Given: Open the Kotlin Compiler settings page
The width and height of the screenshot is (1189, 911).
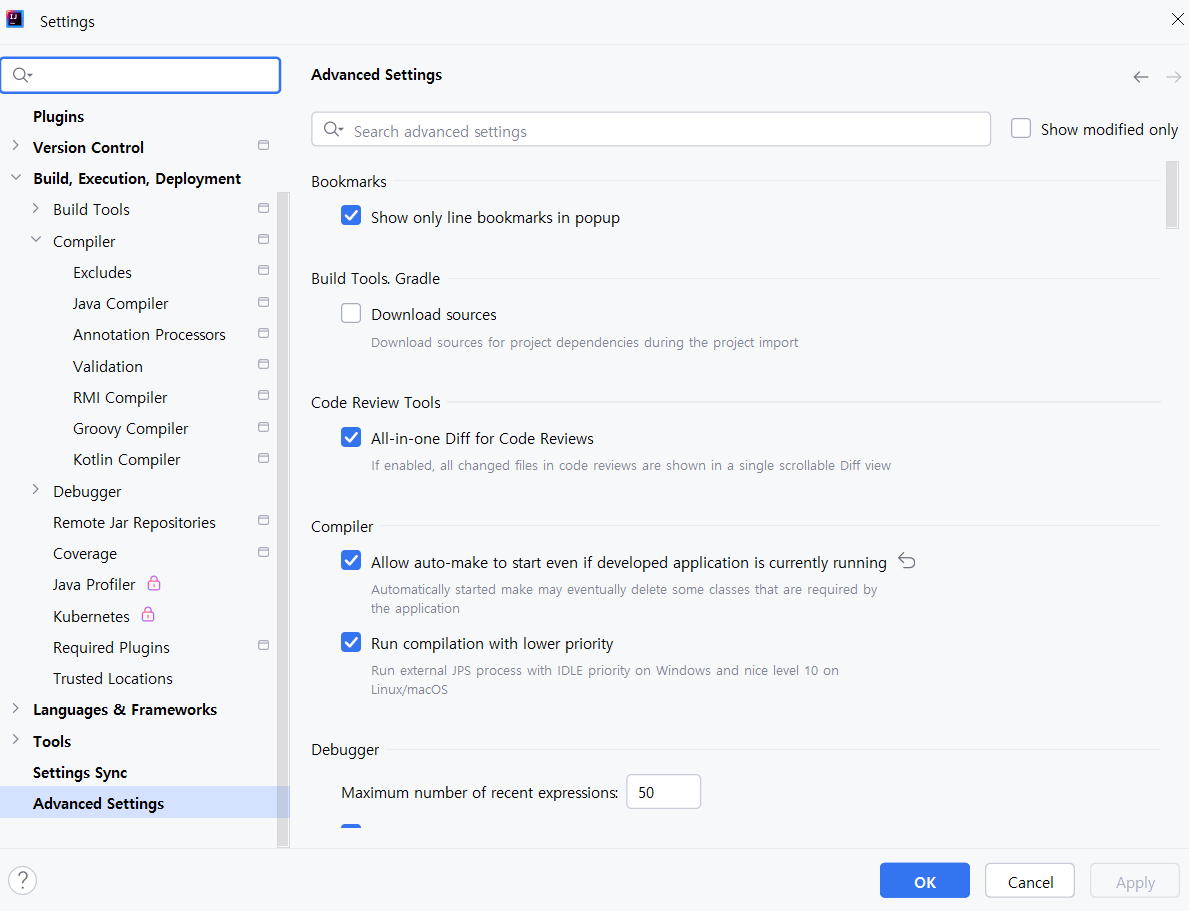Looking at the screenshot, I should [127, 460].
